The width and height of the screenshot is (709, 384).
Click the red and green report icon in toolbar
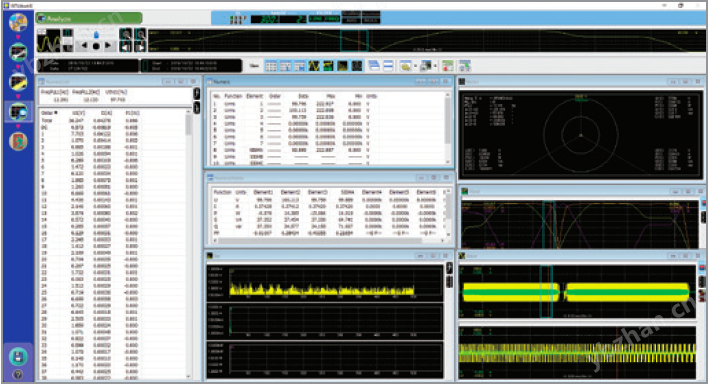447,66
